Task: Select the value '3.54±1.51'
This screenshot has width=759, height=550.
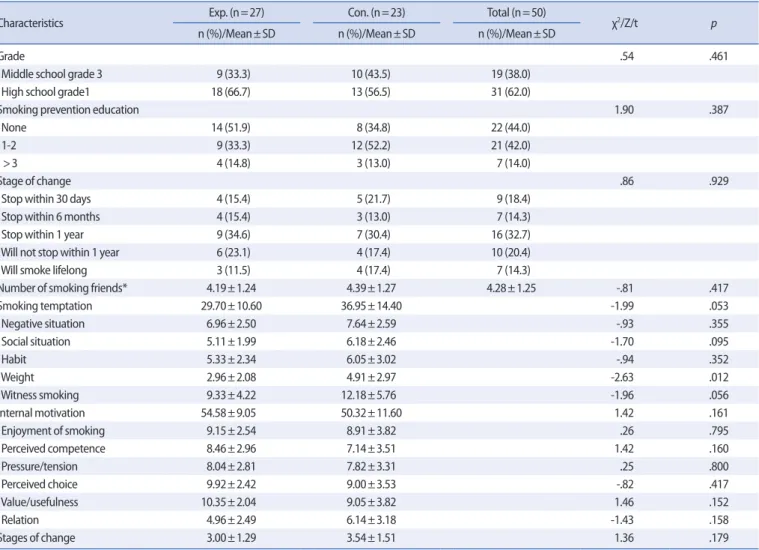Action: point(371,538)
